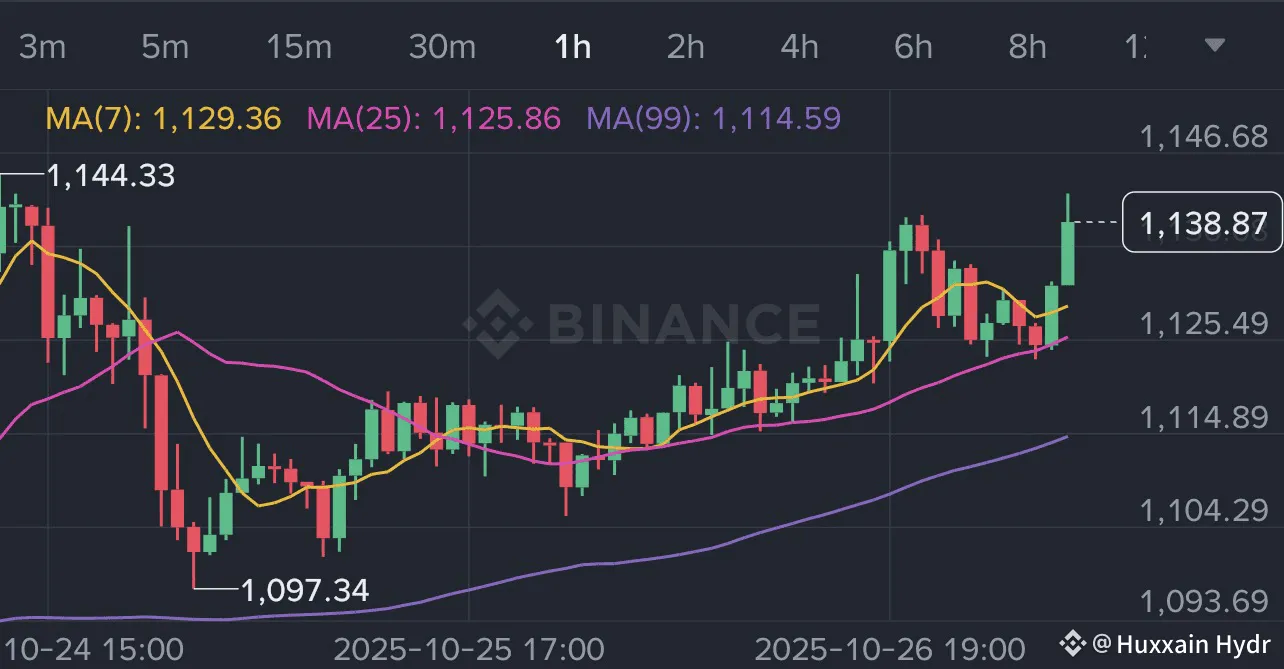Click the 1,097.34 low price marker

[305, 590]
